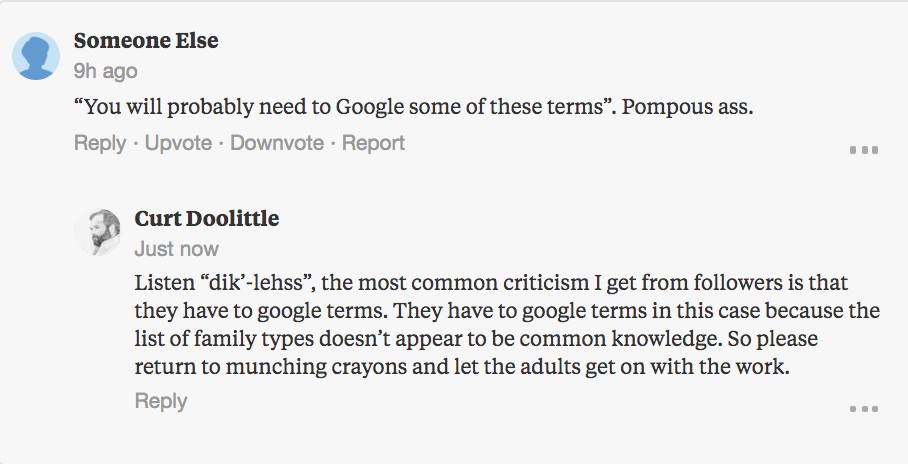Reply to Someone Else's comment
This screenshot has height=464, width=908.
99,143
